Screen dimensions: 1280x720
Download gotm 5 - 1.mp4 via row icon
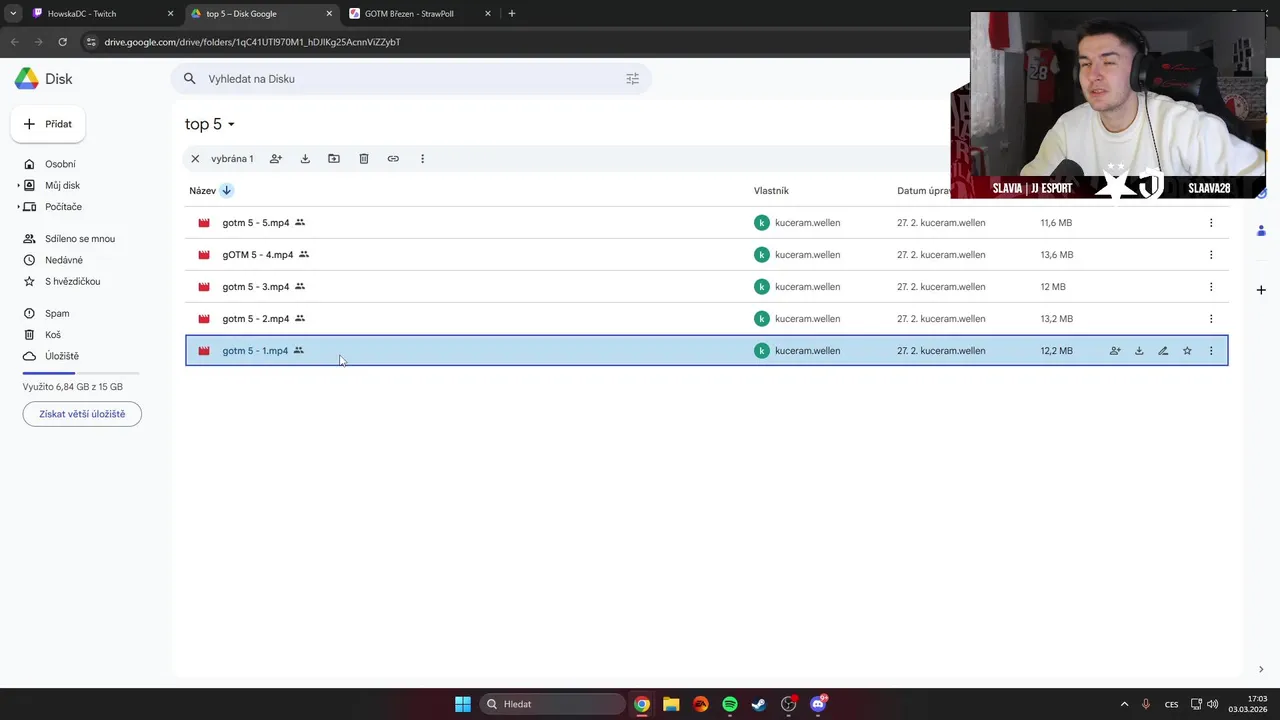click(1139, 351)
